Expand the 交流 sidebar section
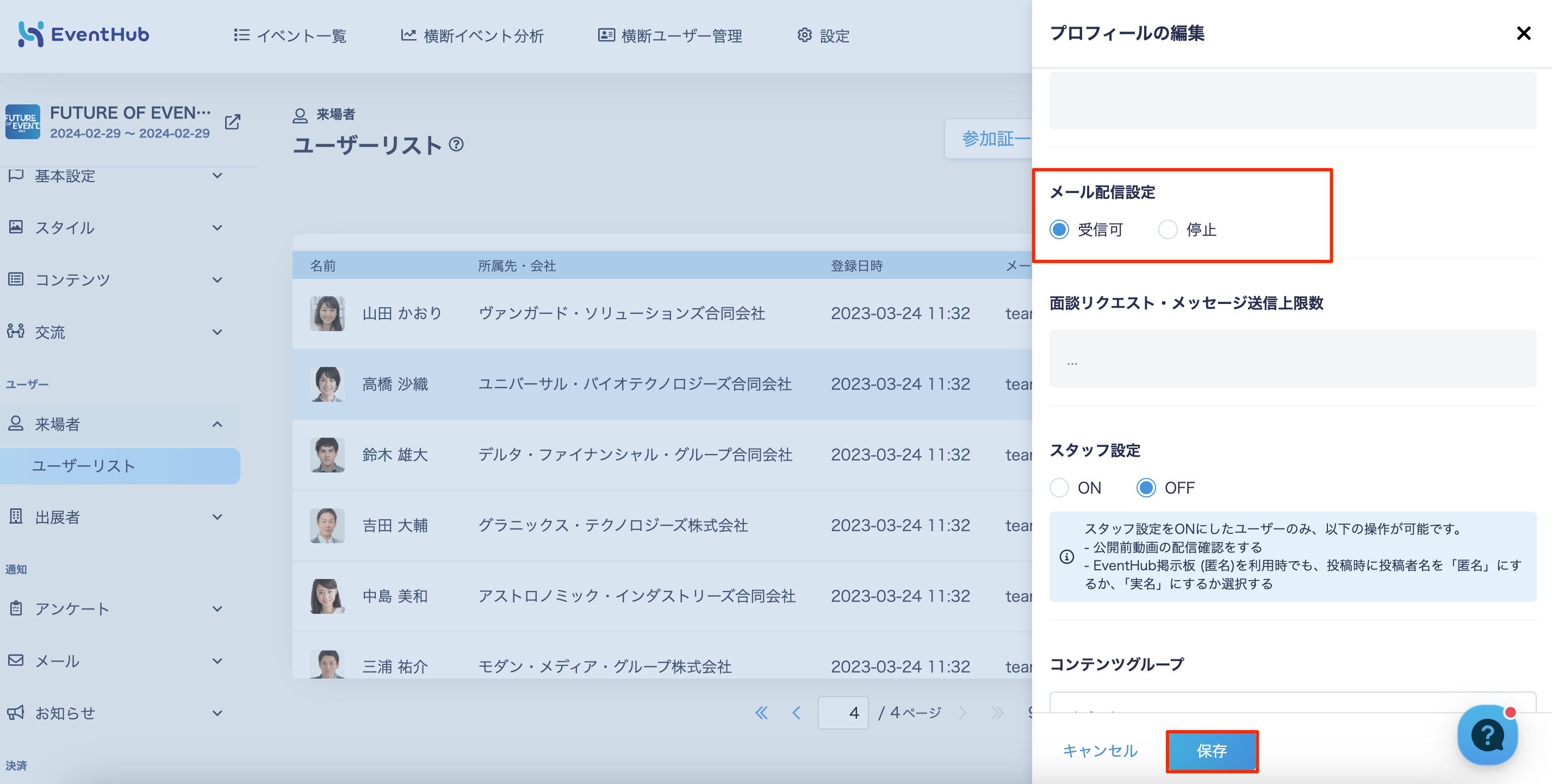Viewport: 1552px width, 784px height. [116, 332]
